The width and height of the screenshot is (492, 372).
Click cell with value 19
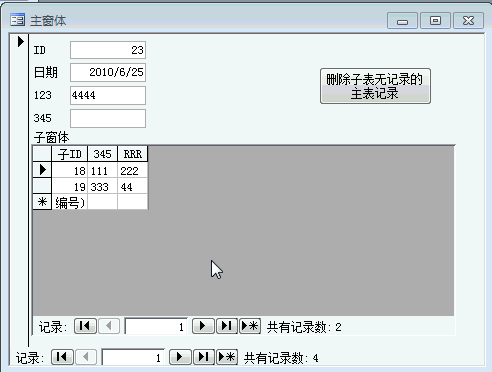[70, 186]
